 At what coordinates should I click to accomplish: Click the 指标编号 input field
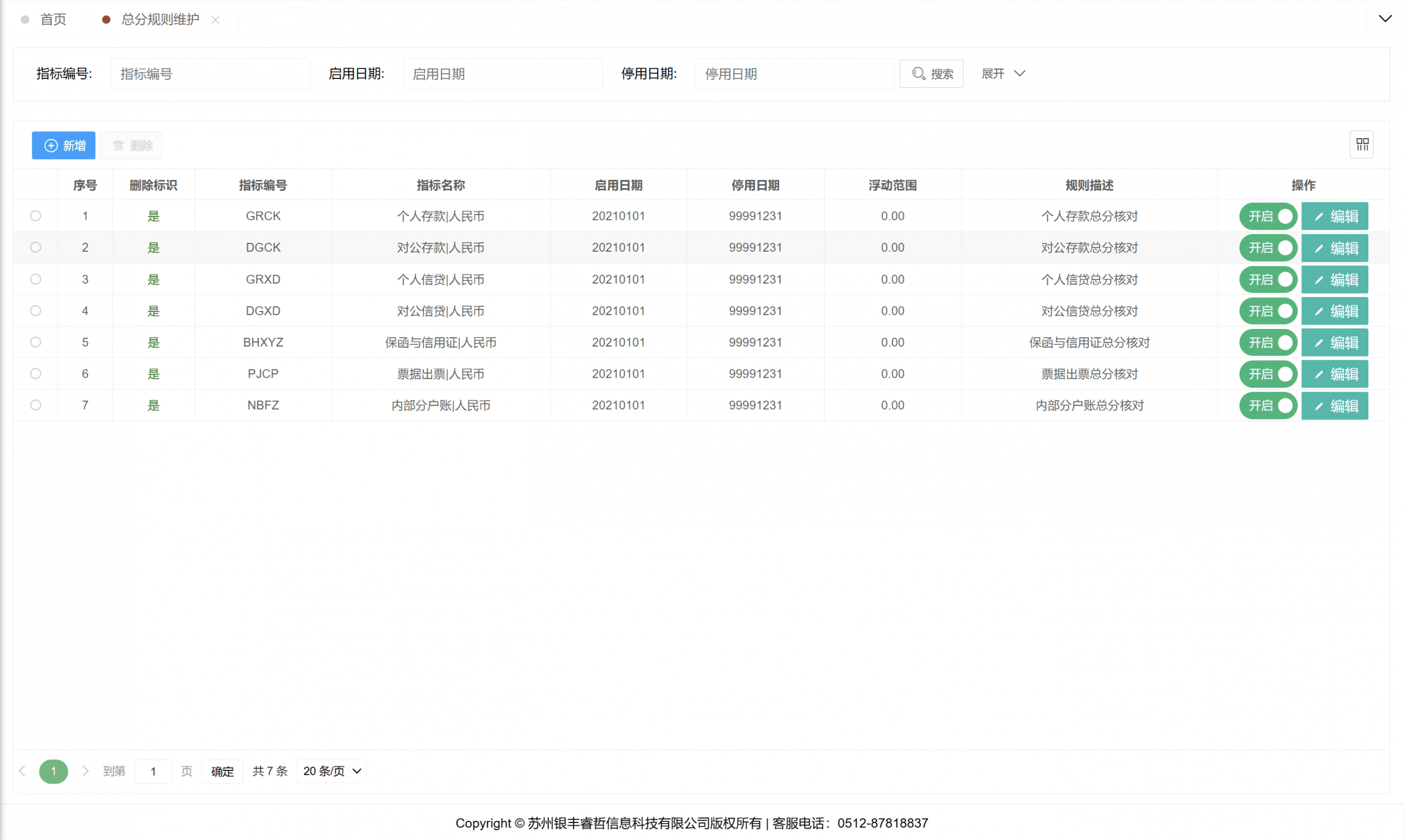[x=210, y=73]
